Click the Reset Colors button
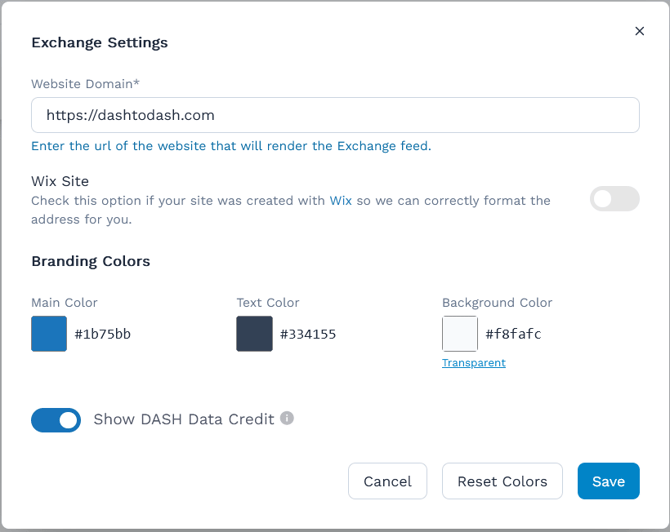 [x=502, y=481]
